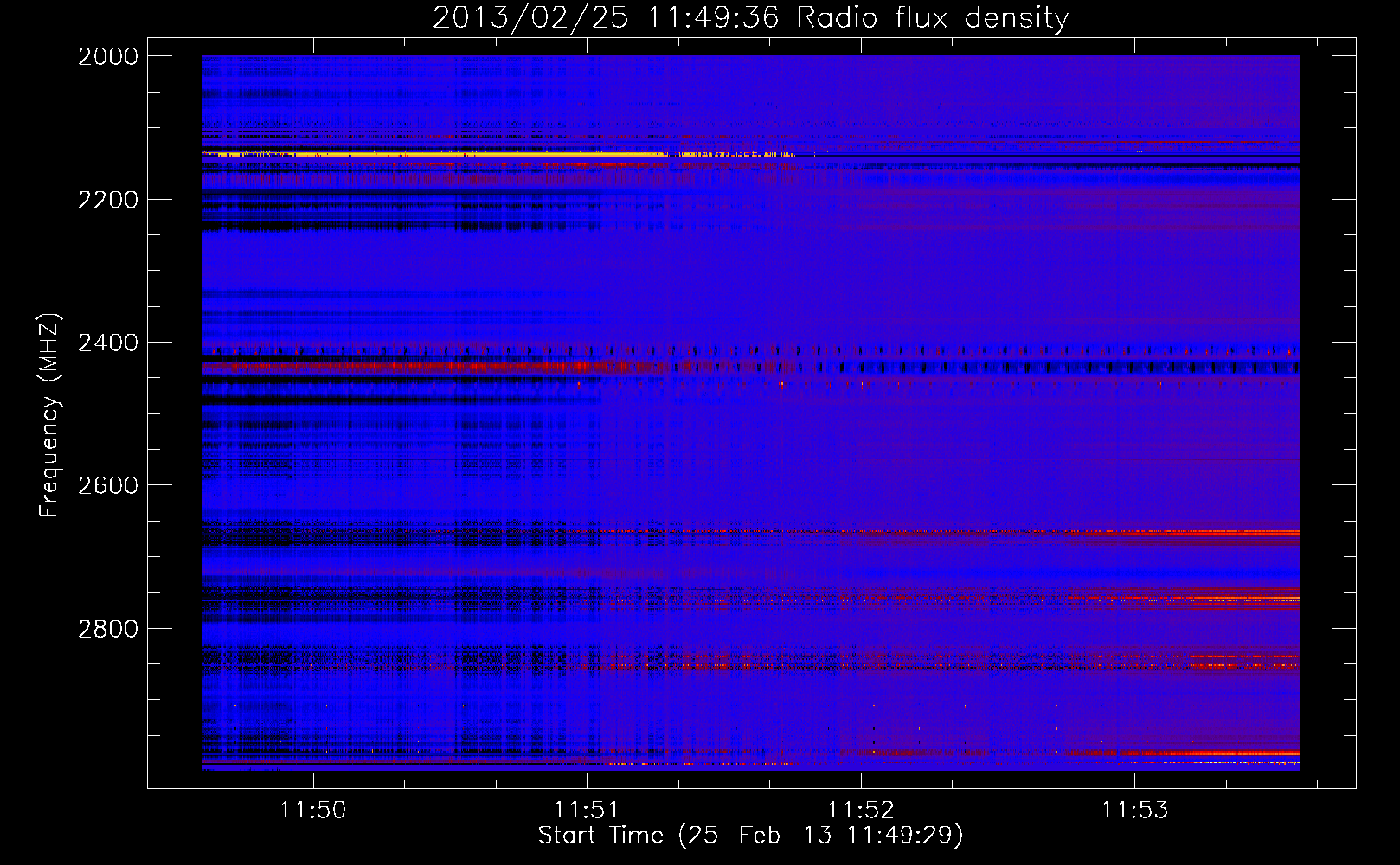Click the plot title "2013/02/25 11:49:36 Radio flux density"

coord(750,17)
